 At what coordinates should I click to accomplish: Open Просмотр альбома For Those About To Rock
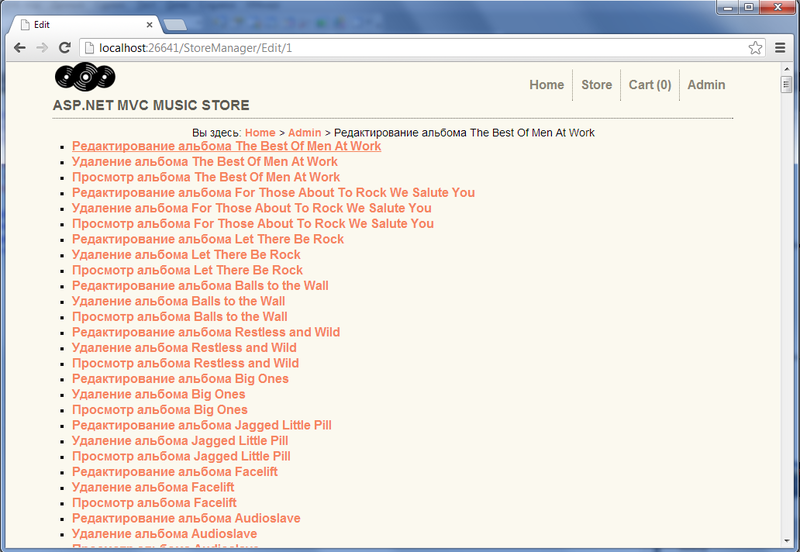pyautogui.click(x=253, y=223)
